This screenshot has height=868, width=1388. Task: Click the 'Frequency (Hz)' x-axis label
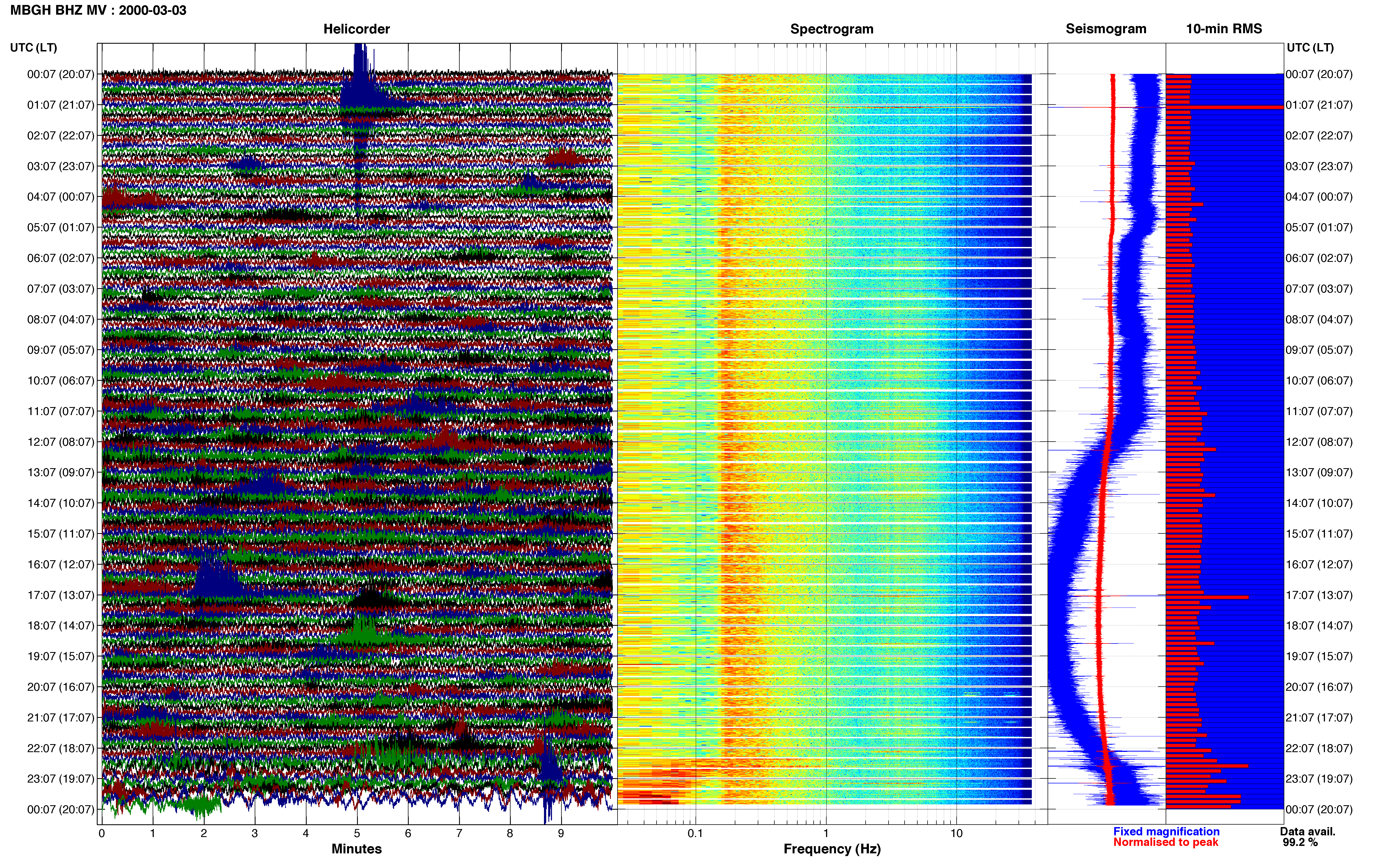tap(832, 849)
